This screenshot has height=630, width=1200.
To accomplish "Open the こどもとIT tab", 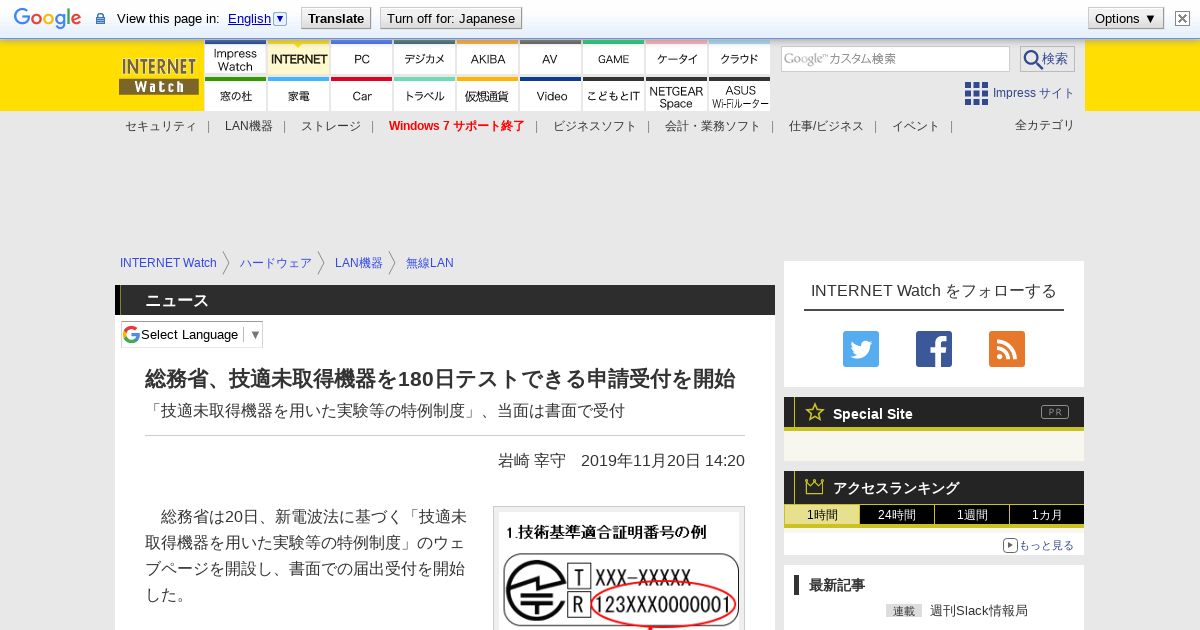I will (x=613, y=95).
